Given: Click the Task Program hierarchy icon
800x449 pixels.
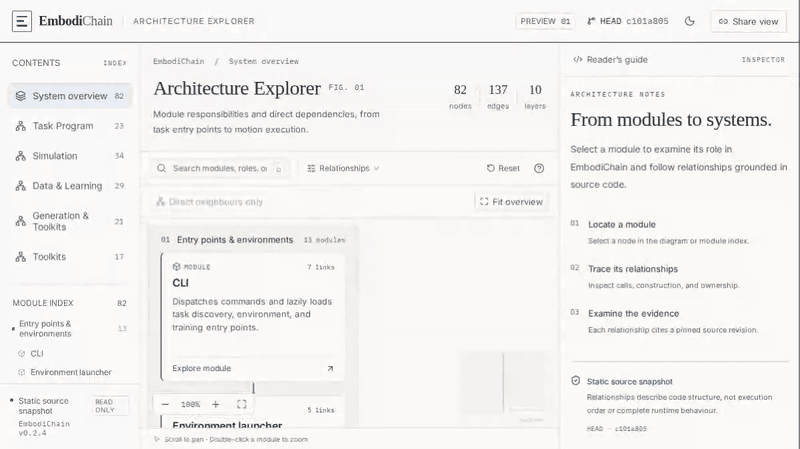Looking at the screenshot, I should point(20,126).
